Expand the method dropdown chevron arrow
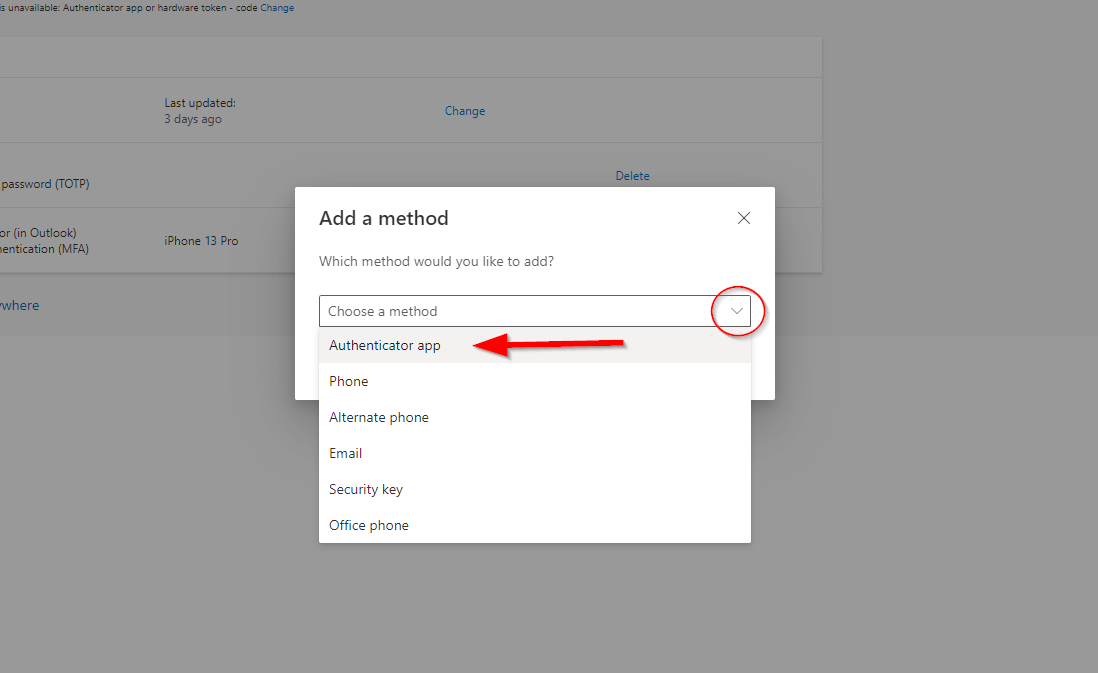The height and width of the screenshot is (673, 1098). click(x=737, y=311)
